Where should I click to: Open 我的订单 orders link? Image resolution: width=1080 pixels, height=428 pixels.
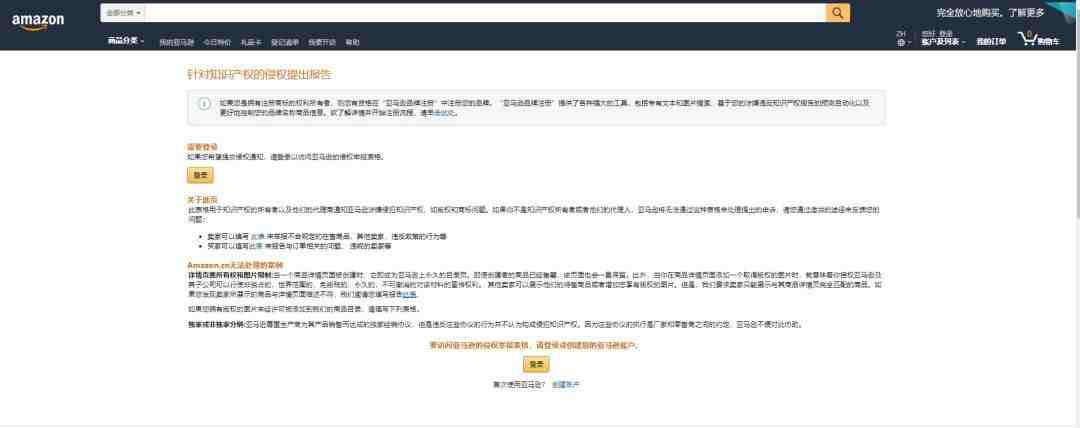click(x=990, y=42)
